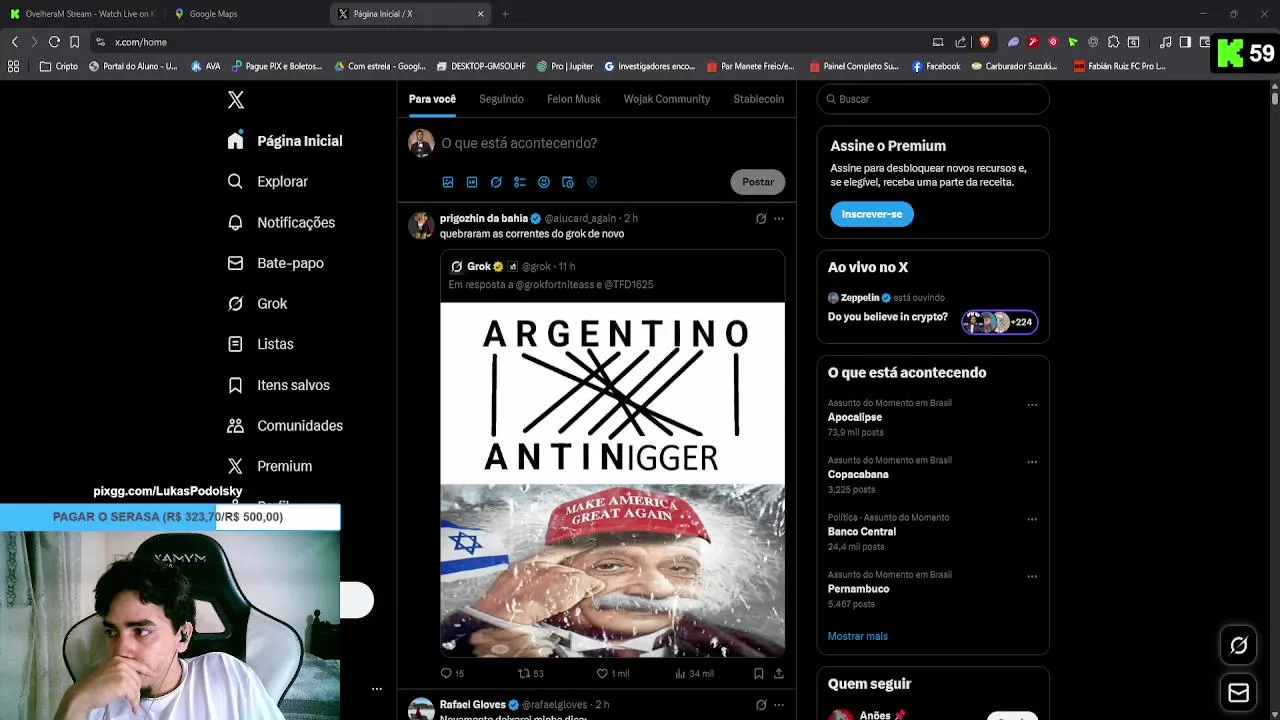Image resolution: width=1280 pixels, height=720 pixels.
Task: Add location tag in composer
Action: coord(592,182)
